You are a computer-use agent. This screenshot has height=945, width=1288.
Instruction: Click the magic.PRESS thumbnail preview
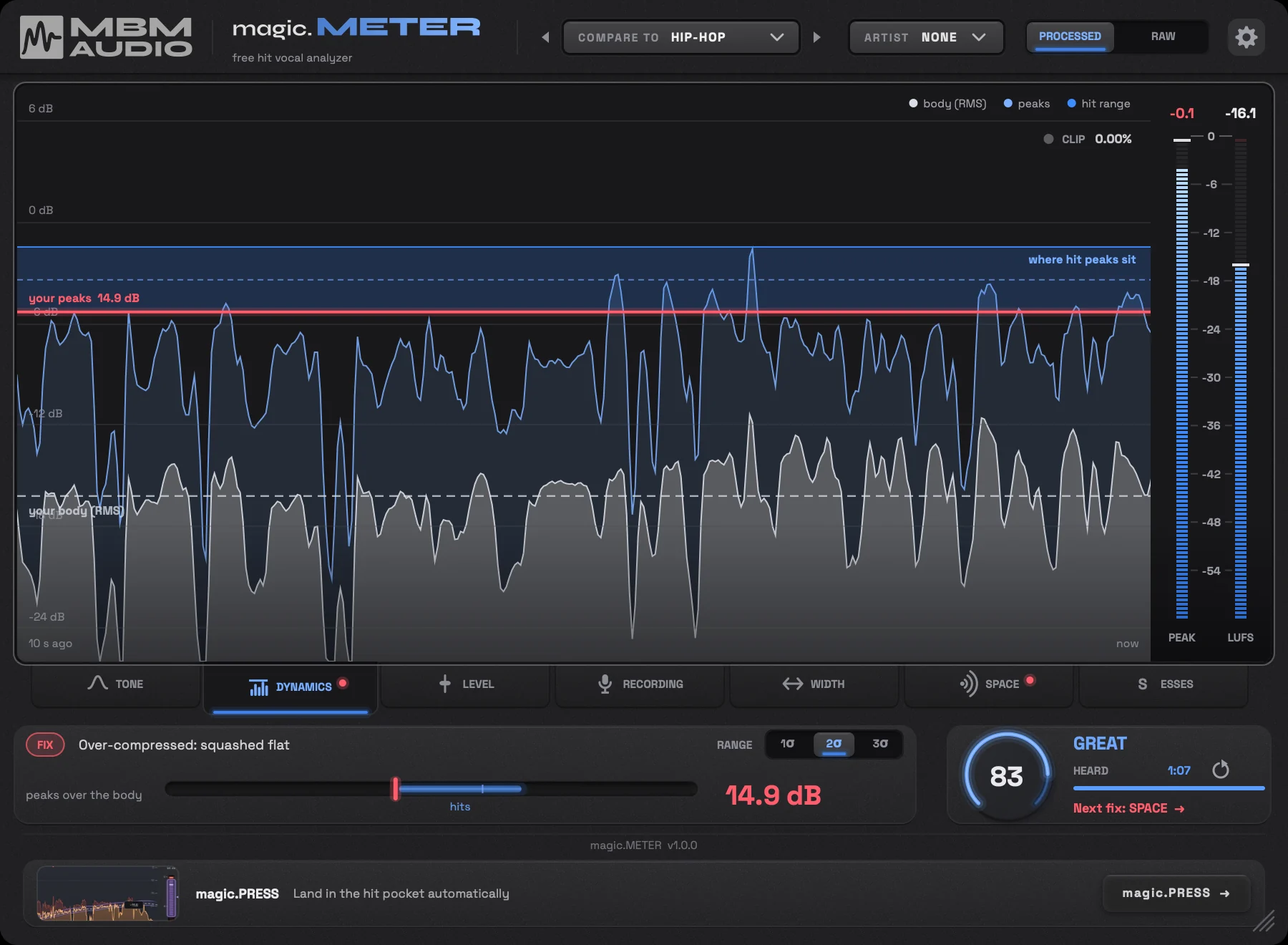107,893
